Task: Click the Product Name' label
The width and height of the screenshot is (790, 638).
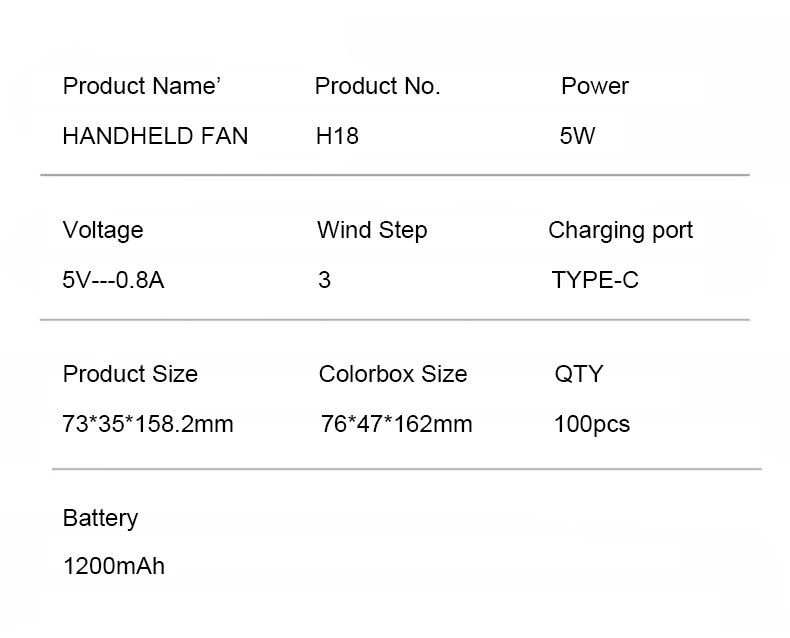Action: (x=141, y=86)
